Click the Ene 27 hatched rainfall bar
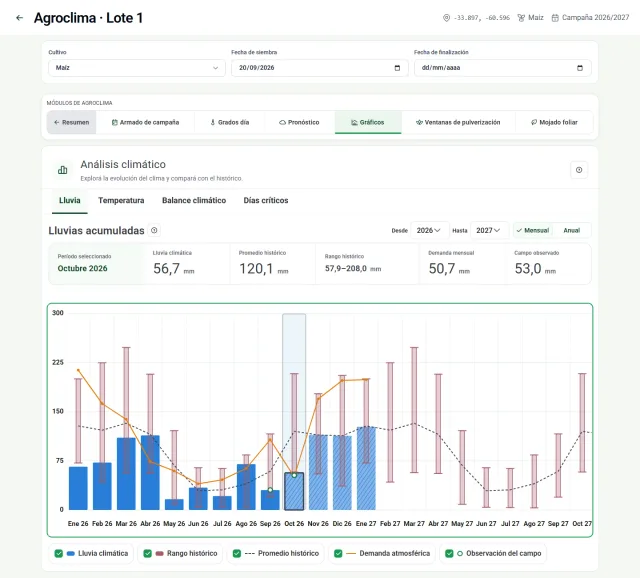This screenshot has width=640, height=578. click(366, 469)
